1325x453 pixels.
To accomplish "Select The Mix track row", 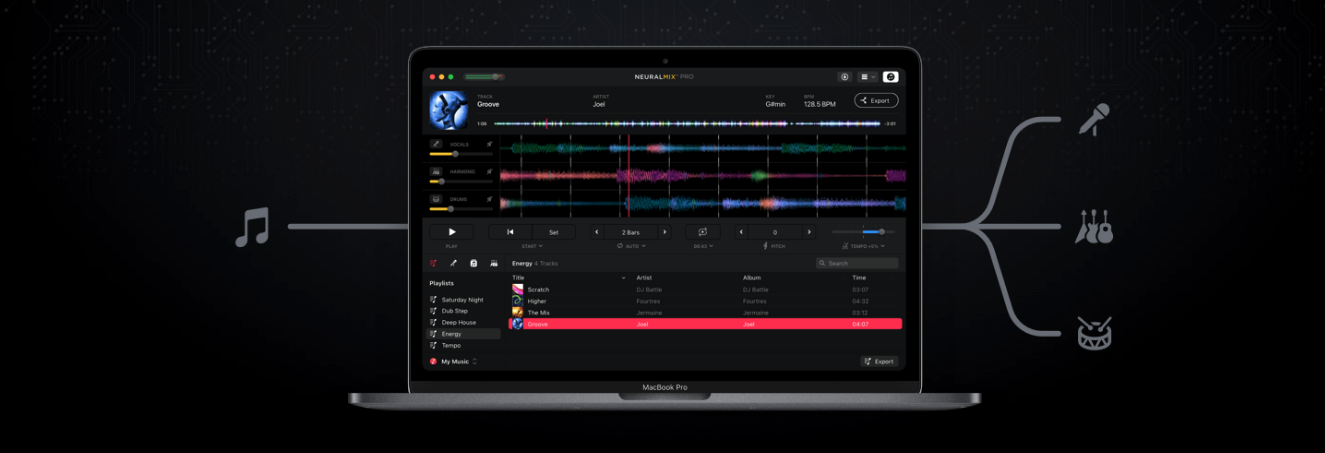I will coord(706,312).
